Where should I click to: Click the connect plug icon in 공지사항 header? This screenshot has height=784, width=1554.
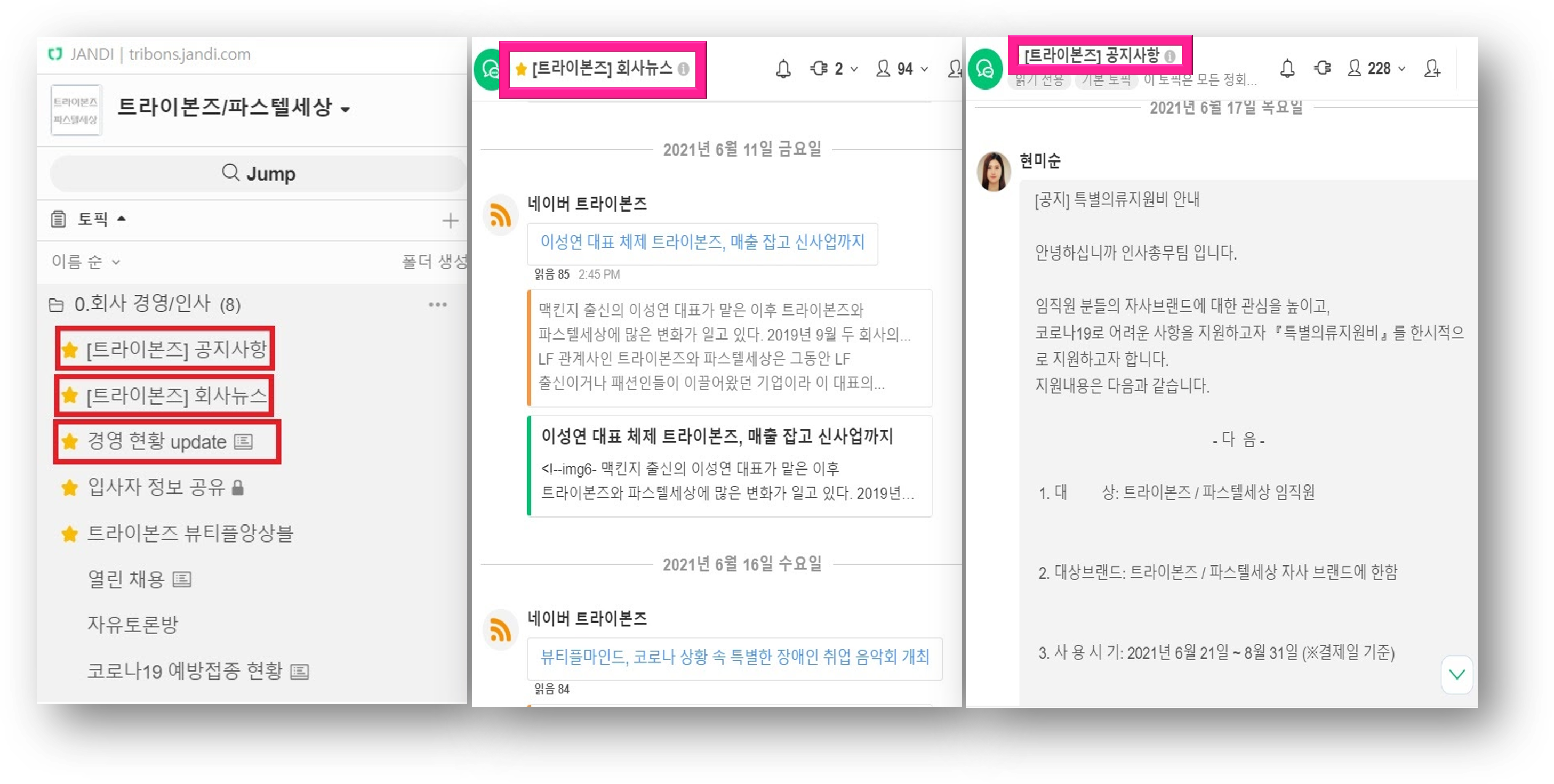click(x=1321, y=68)
